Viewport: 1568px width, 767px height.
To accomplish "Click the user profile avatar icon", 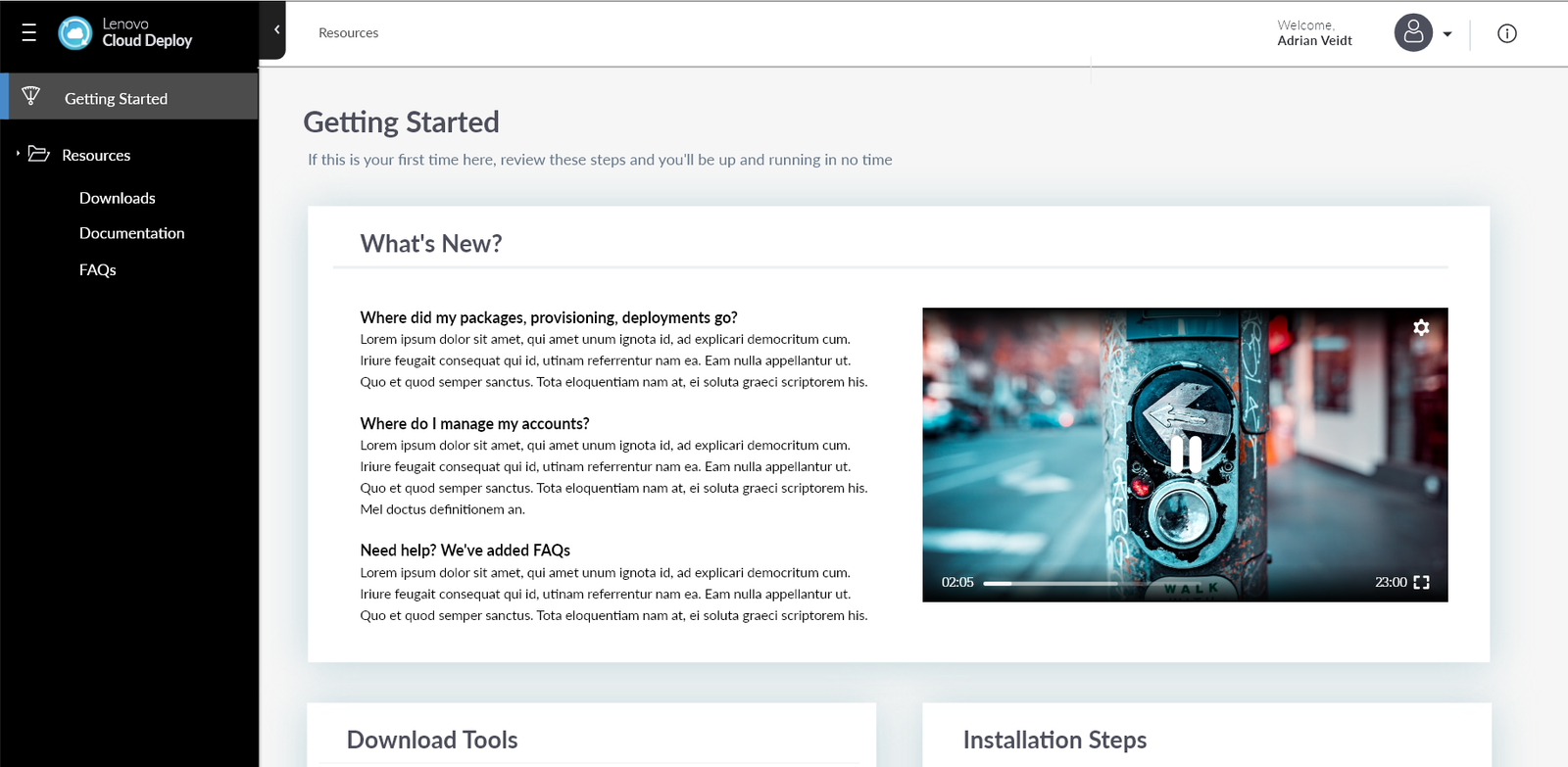I will click(1412, 33).
